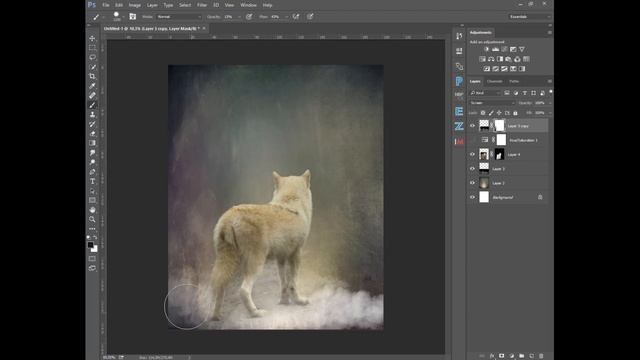Select the Gradient tool

click(x=92, y=143)
